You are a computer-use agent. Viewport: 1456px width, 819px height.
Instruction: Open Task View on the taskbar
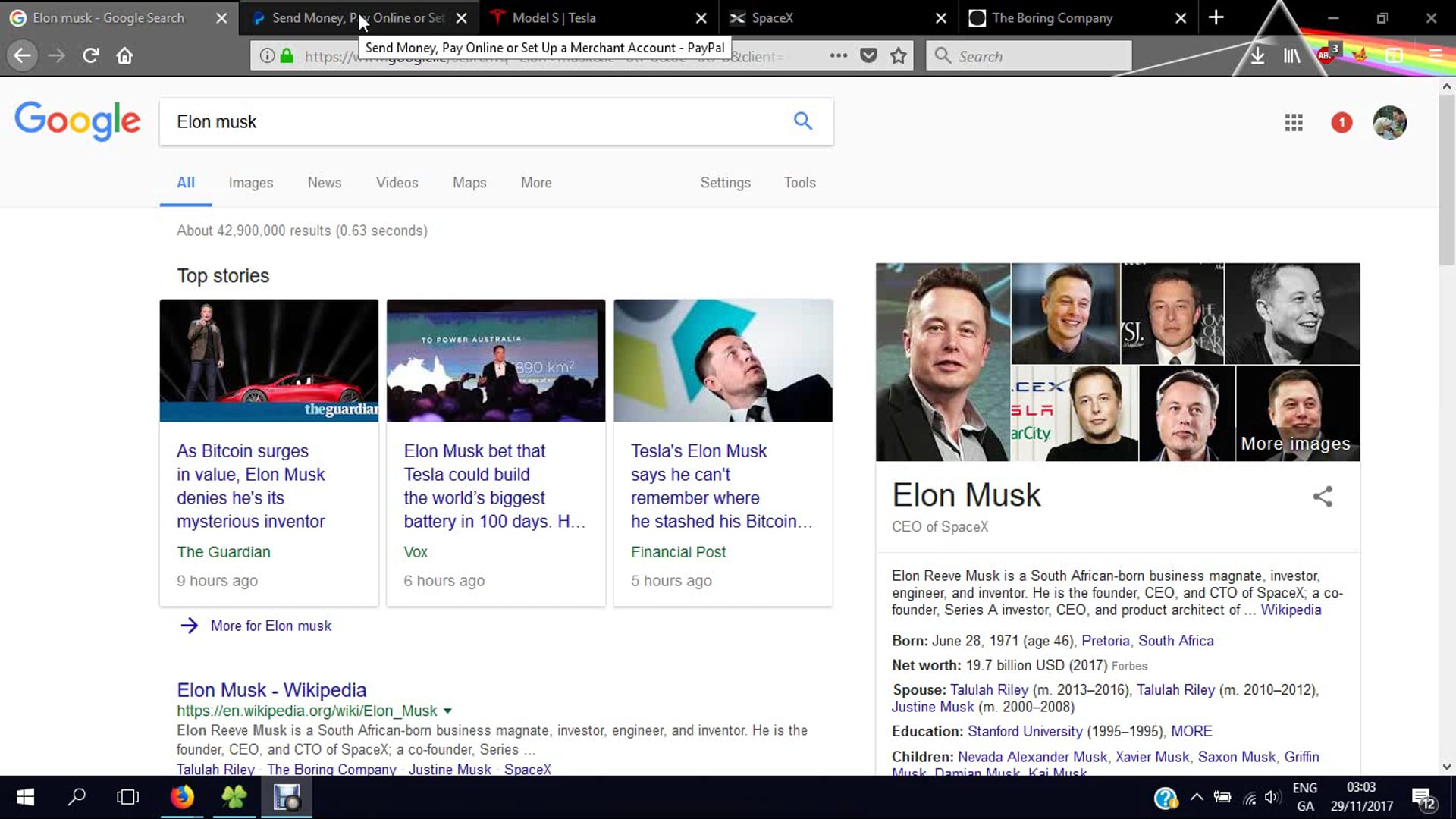(x=128, y=797)
